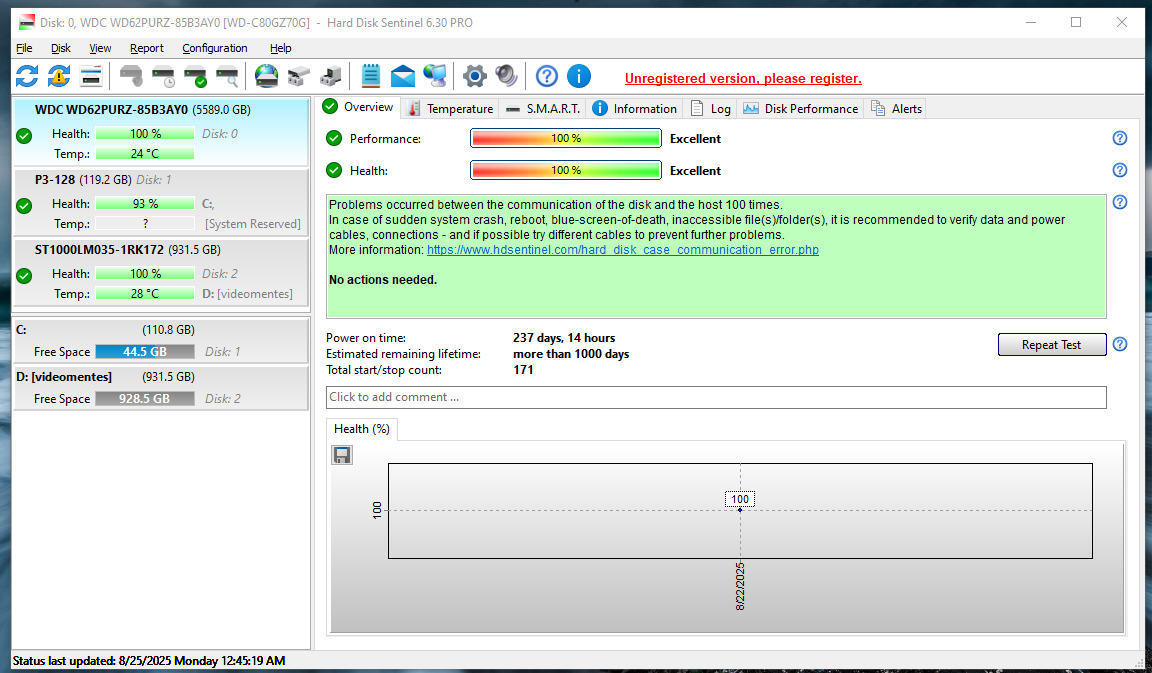The height and width of the screenshot is (673, 1152).
Task: Click the disk with magnifying glass icon
Action: 227,76
